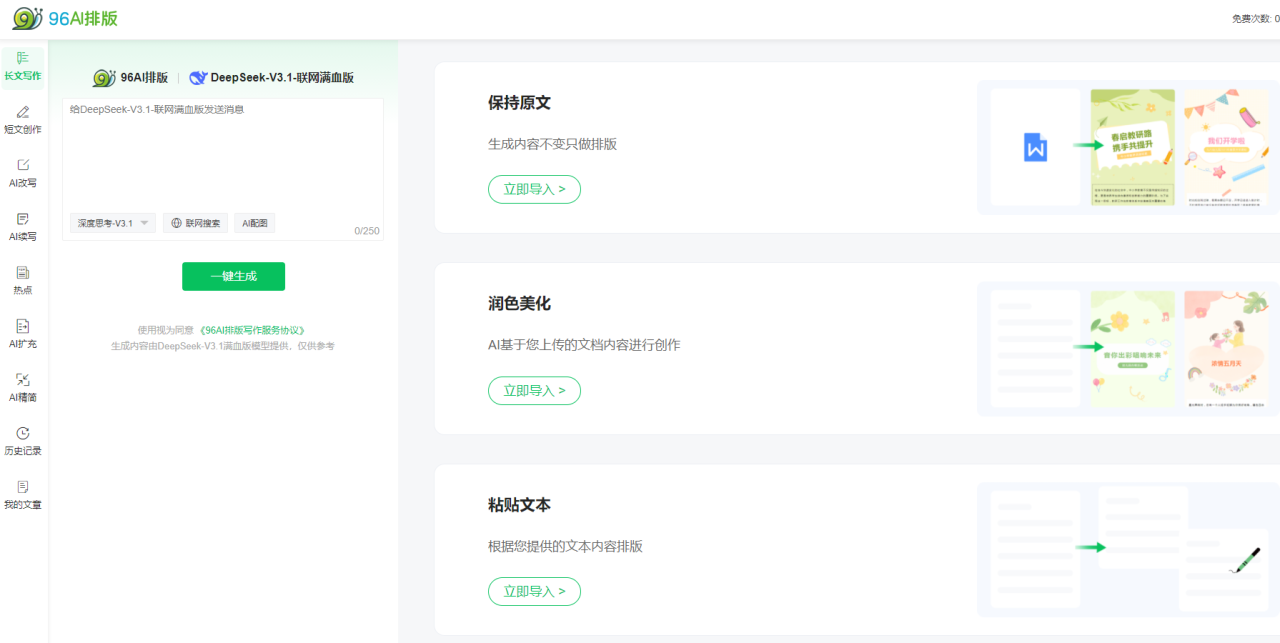Click 立即导入 under 粘贴文本
Viewport: 1280px width, 643px height.
pyautogui.click(x=534, y=591)
